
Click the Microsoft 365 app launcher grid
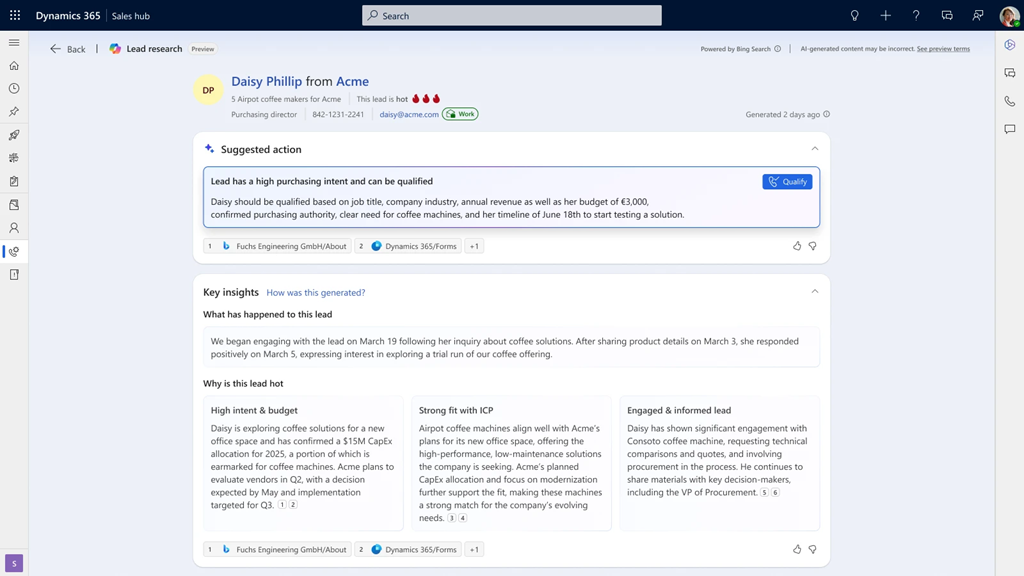14,15
